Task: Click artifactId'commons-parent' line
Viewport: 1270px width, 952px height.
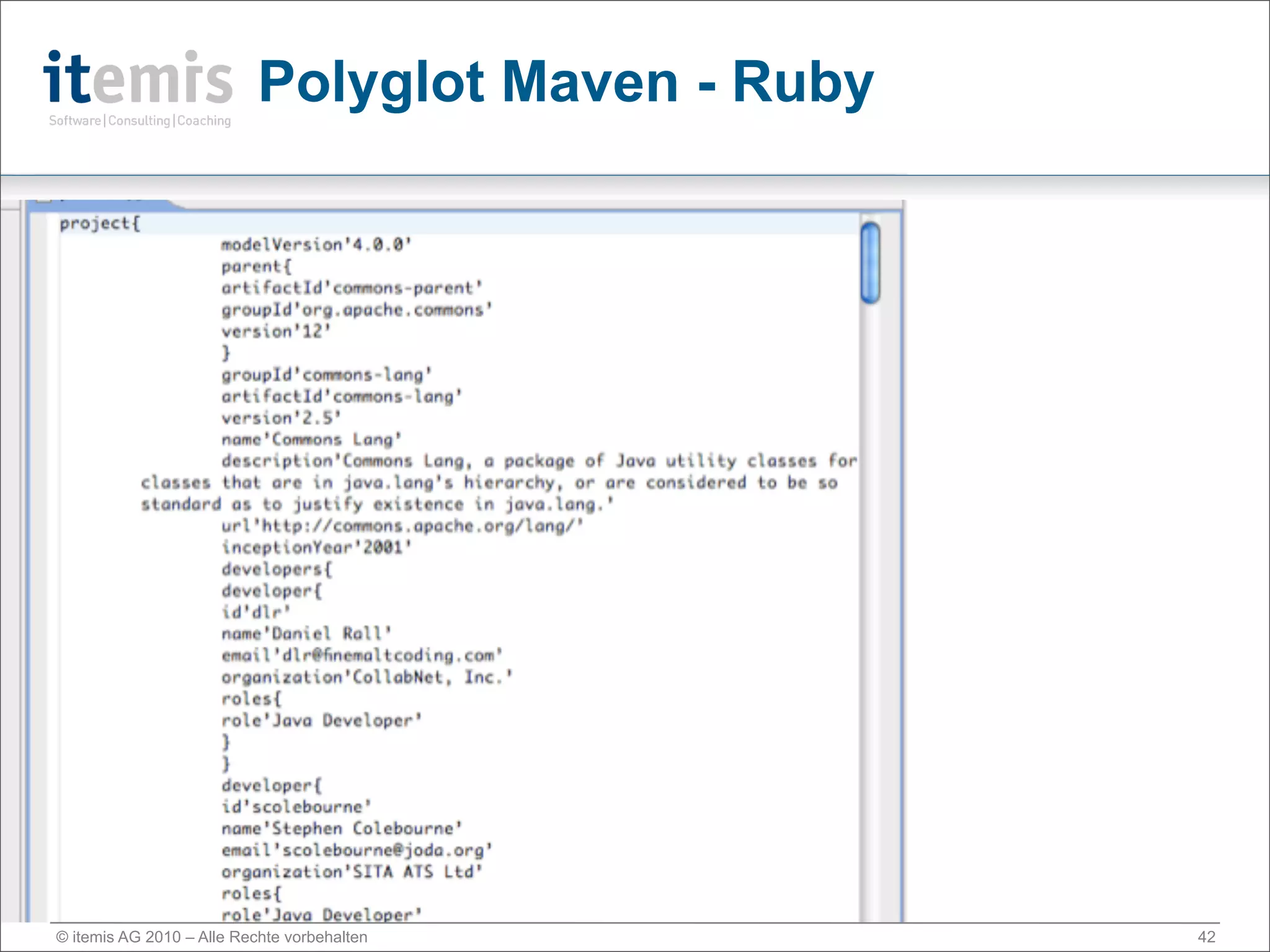Action: (x=352, y=288)
